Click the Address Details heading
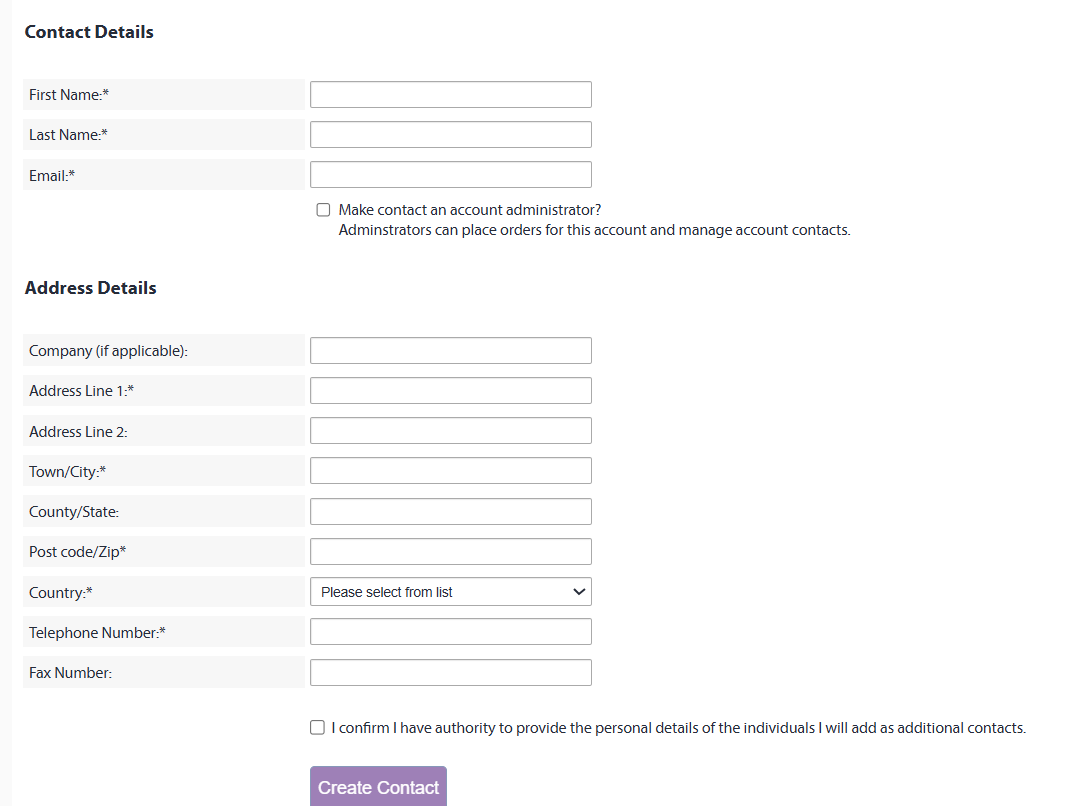The width and height of the screenshot is (1080, 806). 90,288
